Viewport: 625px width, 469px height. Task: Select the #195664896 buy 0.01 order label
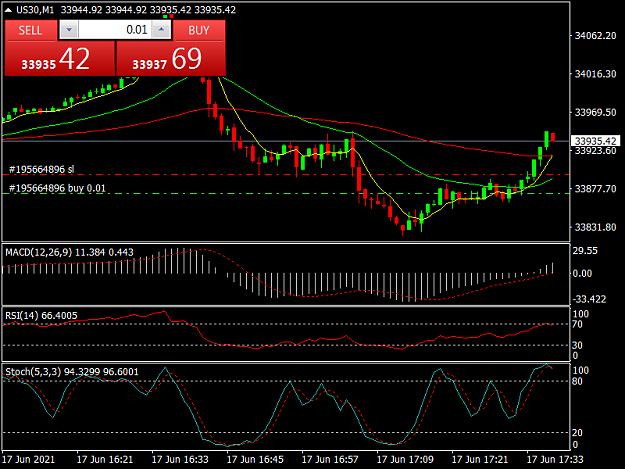pos(57,188)
